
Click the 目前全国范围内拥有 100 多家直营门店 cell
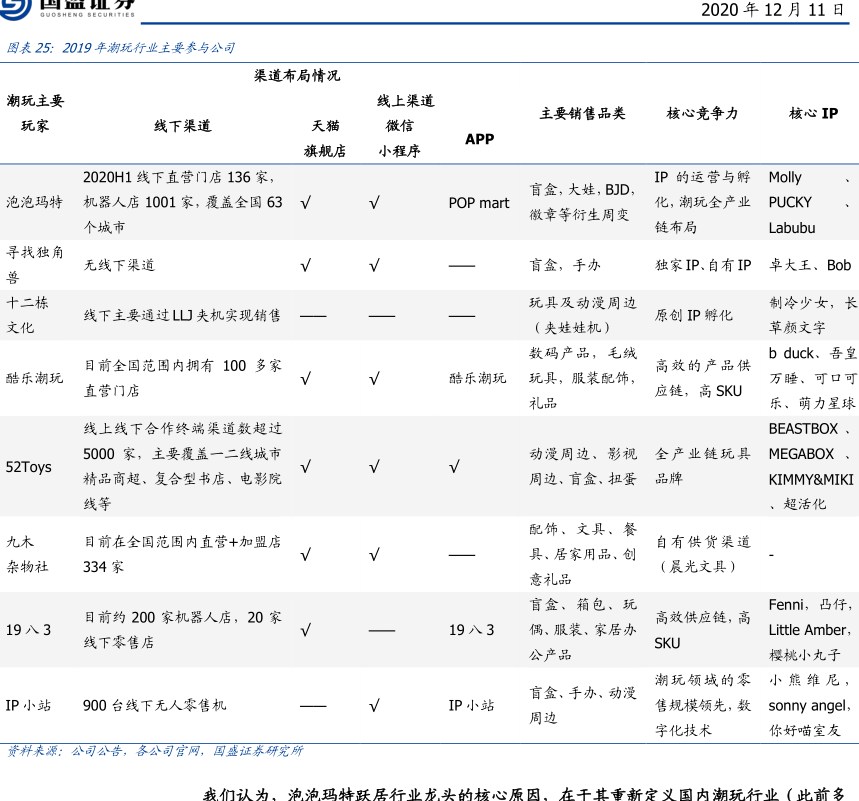pos(182,378)
